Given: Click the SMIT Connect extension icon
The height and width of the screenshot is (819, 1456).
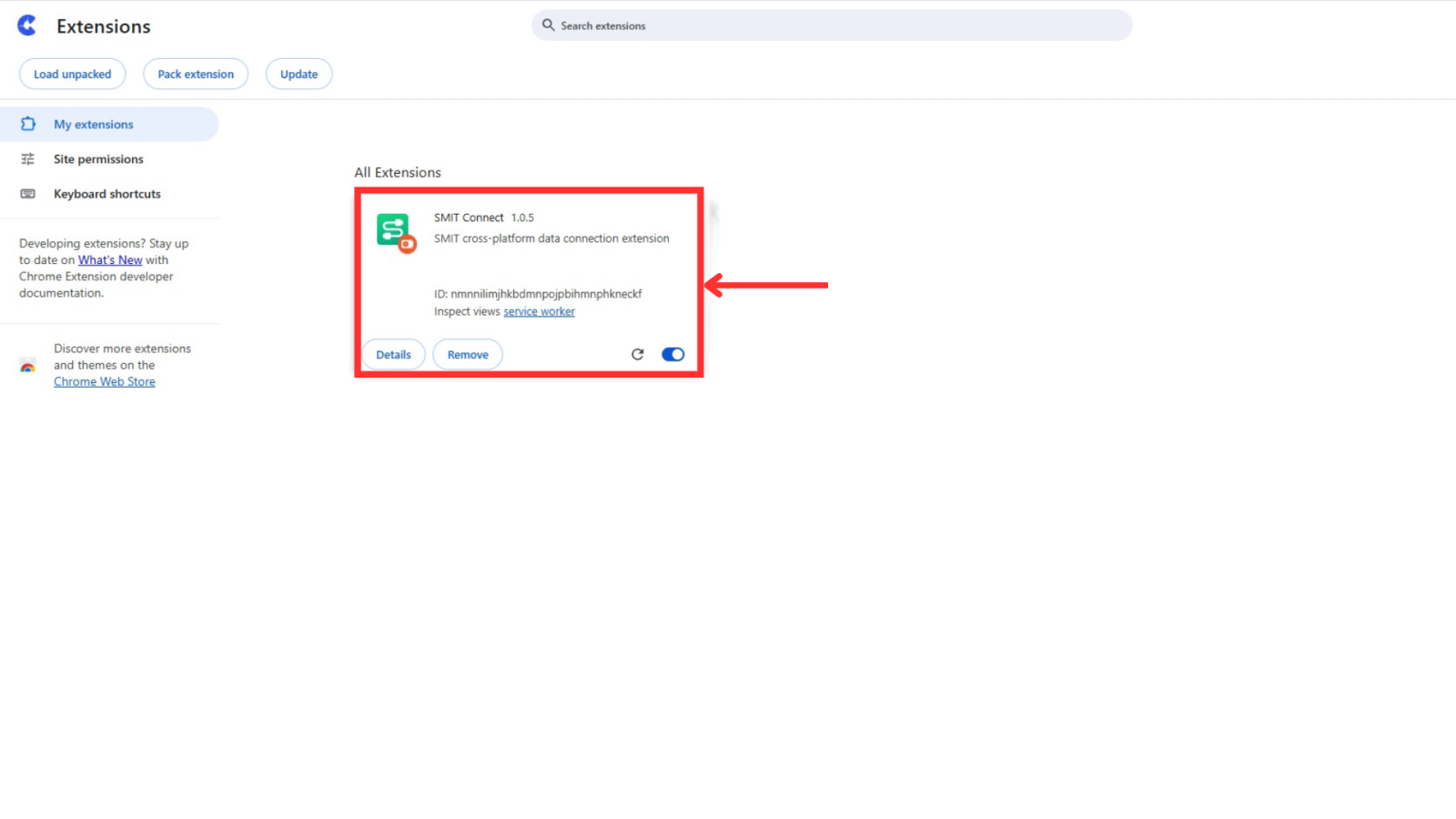Looking at the screenshot, I should 396,232.
